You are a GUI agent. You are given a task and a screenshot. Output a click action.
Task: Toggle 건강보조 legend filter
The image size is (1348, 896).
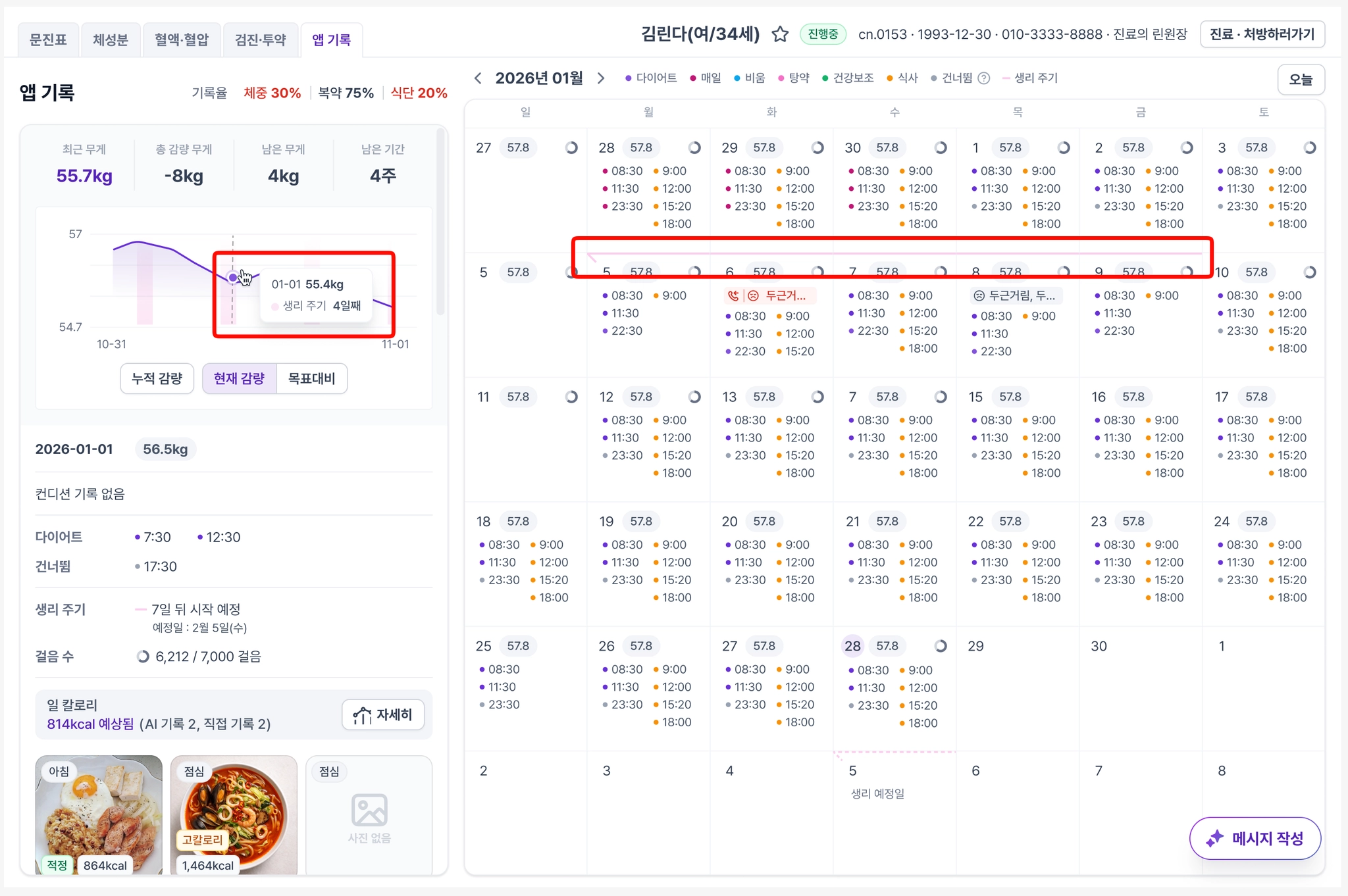pos(848,78)
